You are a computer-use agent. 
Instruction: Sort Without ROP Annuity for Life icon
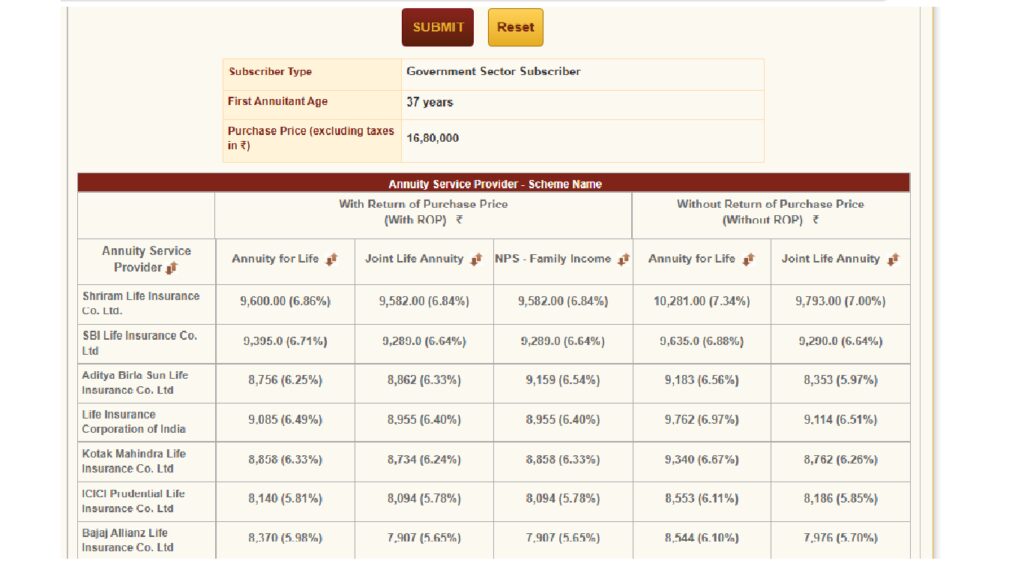pos(748,259)
